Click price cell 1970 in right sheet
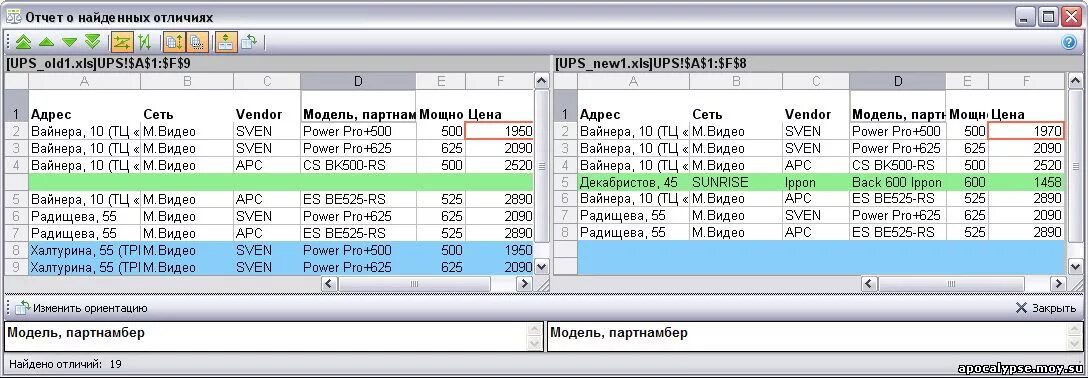Image resolution: width=1088 pixels, height=378 pixels. [x=1026, y=131]
